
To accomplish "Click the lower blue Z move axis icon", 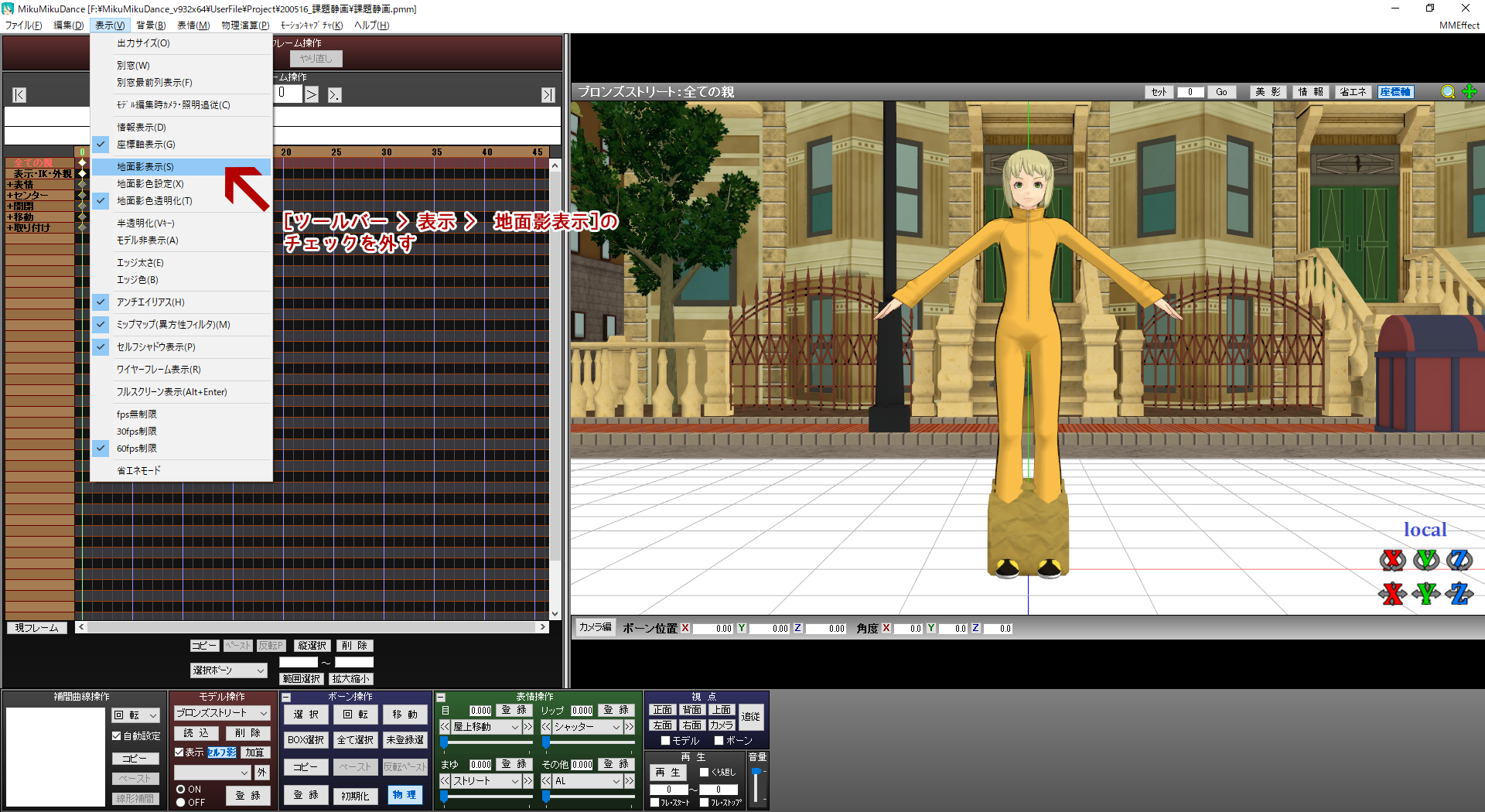I will 1459,594.
